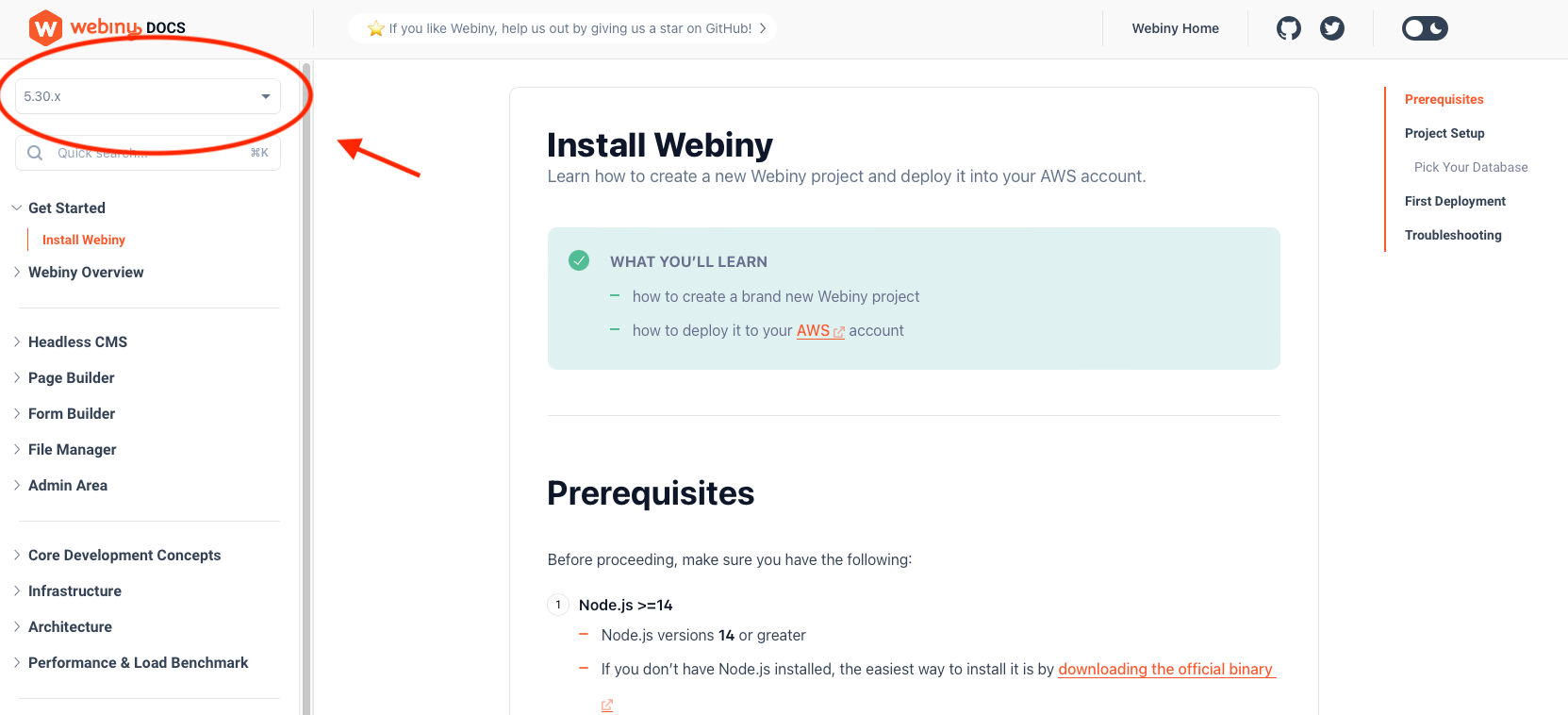The image size is (1568, 715).
Task: Jump to Troubleshooting via the right sidebar
Action: [x=1453, y=235]
